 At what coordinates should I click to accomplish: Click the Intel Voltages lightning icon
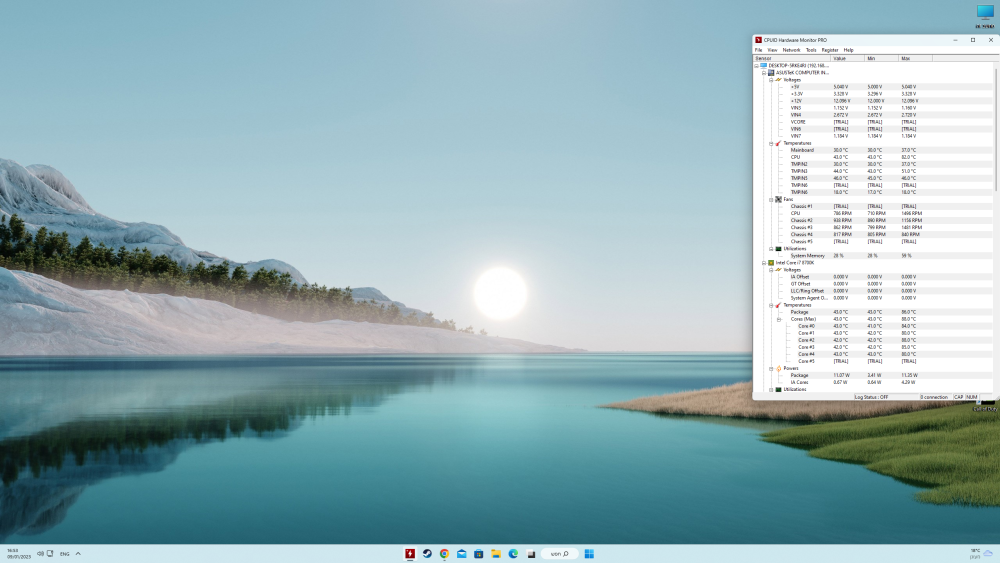[778, 270]
